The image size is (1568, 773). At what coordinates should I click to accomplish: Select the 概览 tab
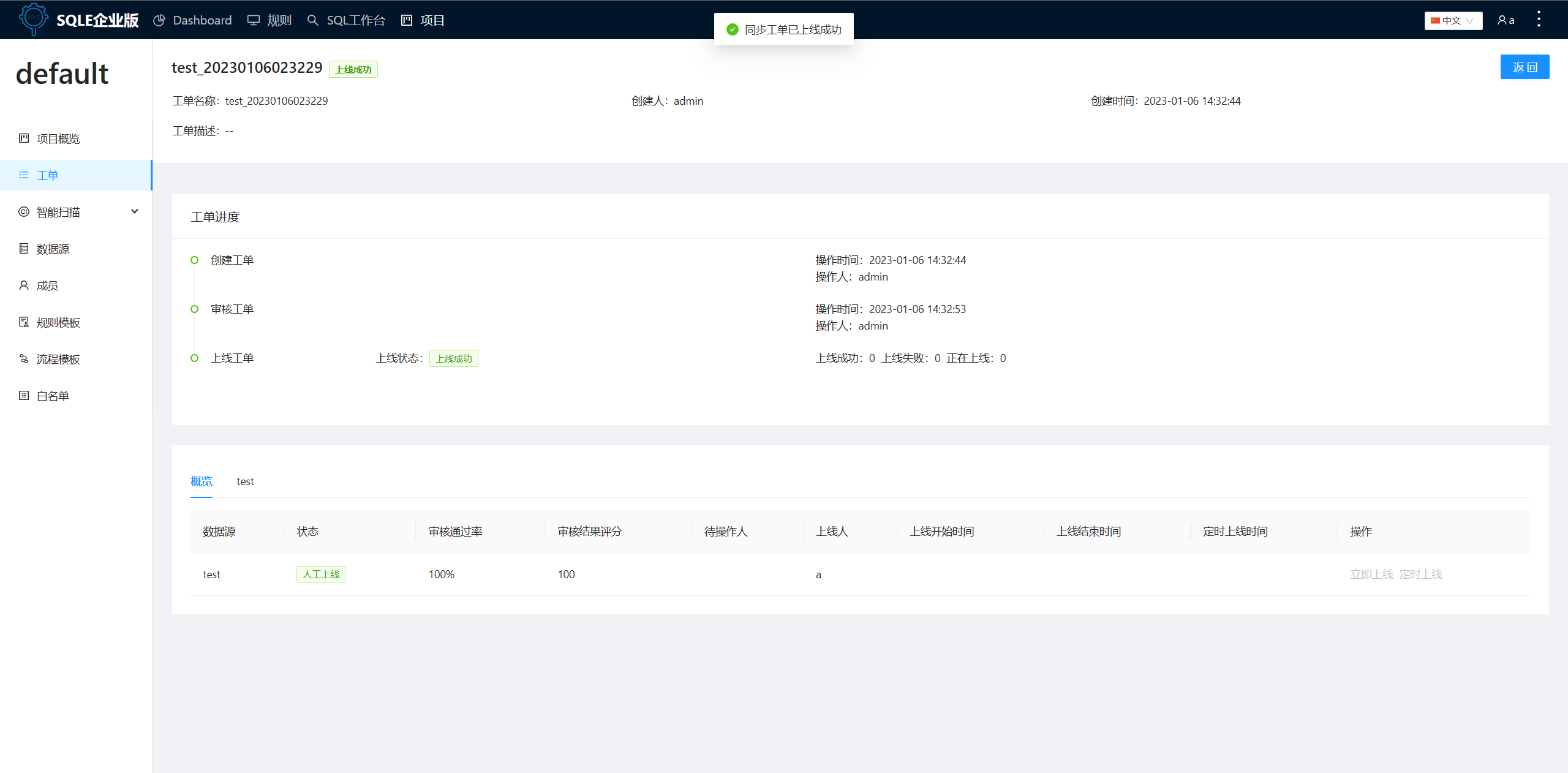click(201, 481)
